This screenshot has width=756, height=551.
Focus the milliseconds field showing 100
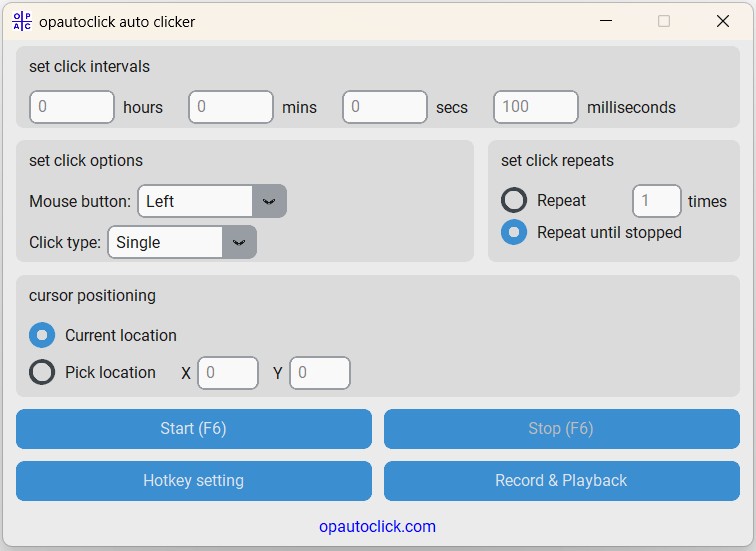tap(536, 107)
